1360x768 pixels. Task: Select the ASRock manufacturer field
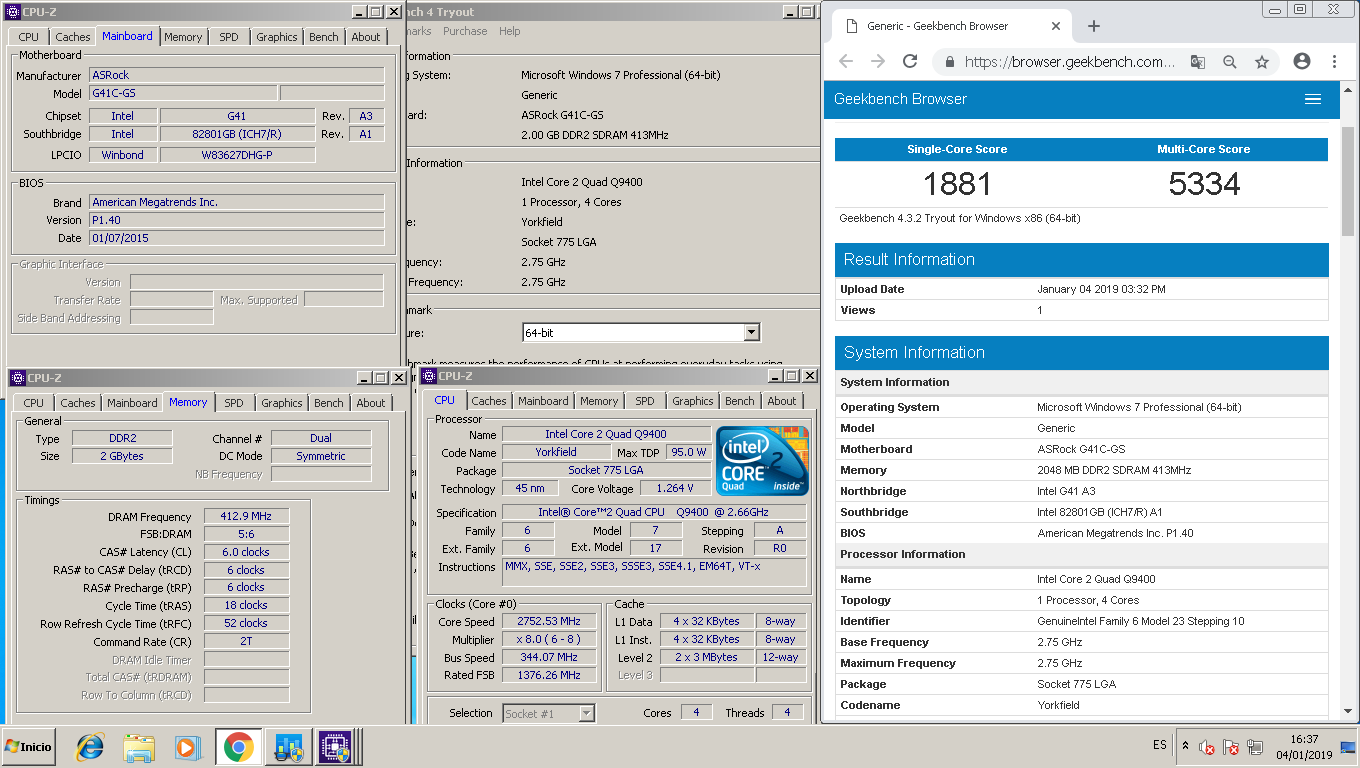(236, 75)
